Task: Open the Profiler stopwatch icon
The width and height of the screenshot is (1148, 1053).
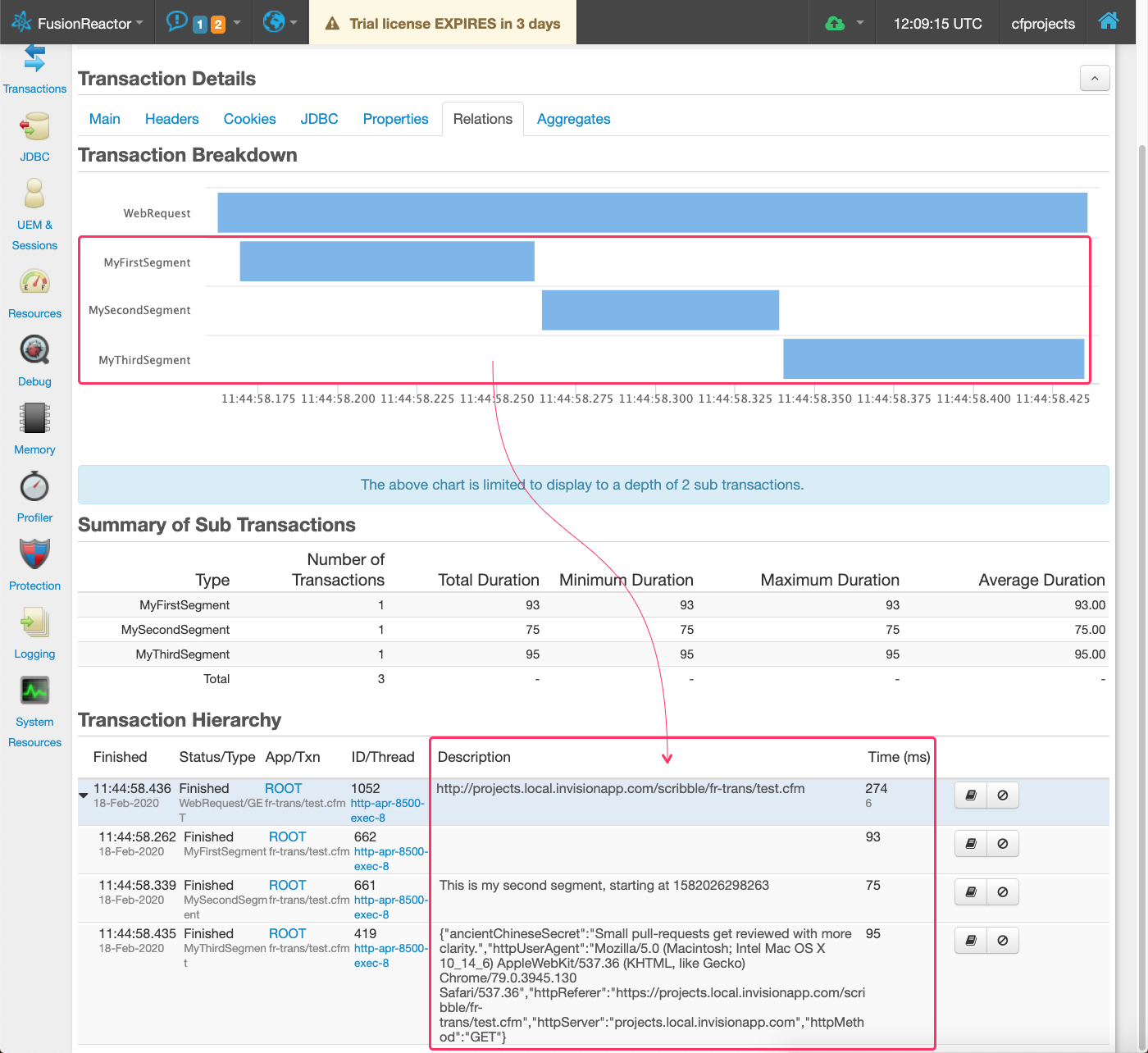Action: pyautogui.click(x=34, y=487)
